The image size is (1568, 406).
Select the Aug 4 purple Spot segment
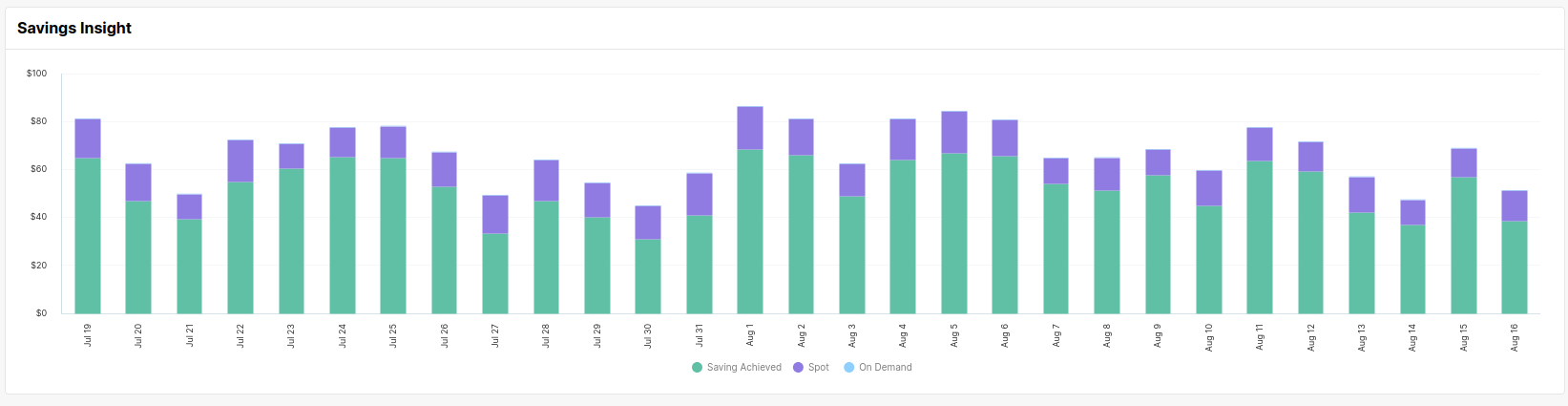(903, 139)
